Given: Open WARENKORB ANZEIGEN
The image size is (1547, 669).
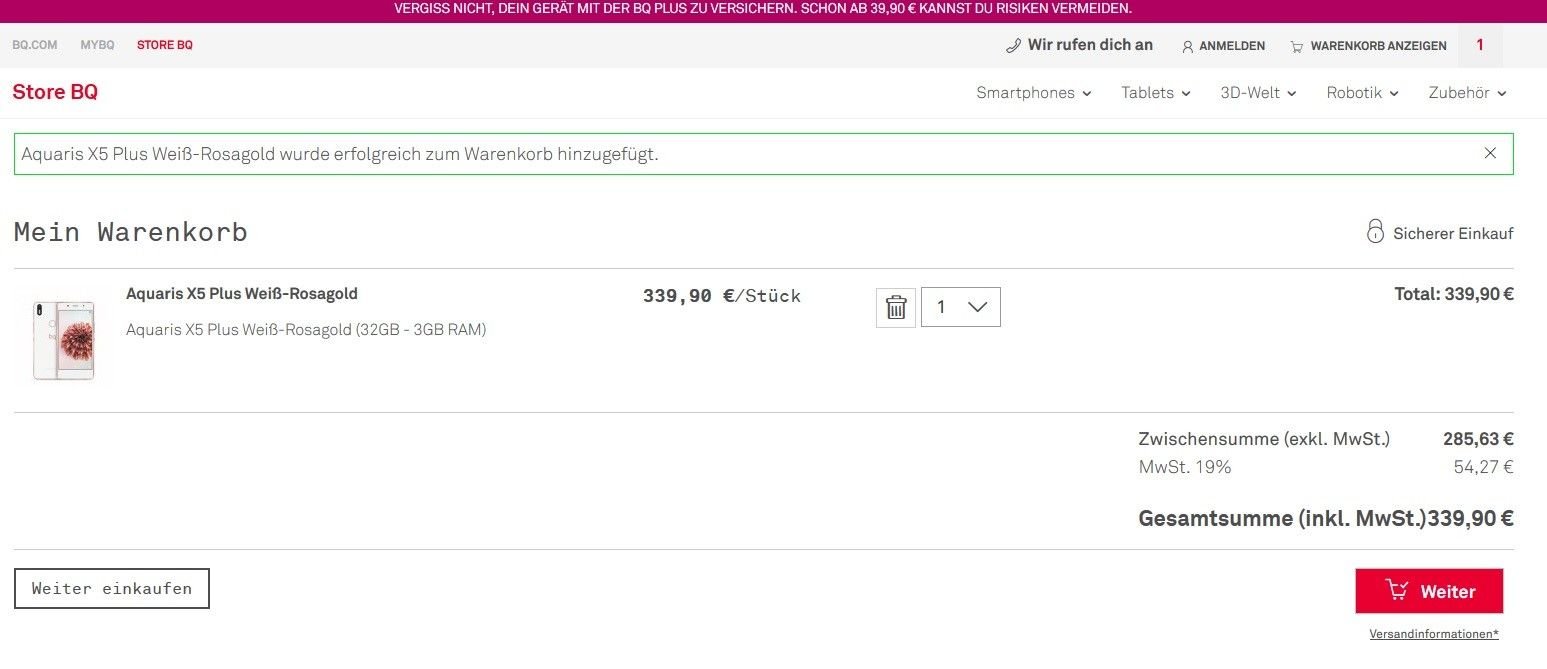Looking at the screenshot, I should [1378, 46].
